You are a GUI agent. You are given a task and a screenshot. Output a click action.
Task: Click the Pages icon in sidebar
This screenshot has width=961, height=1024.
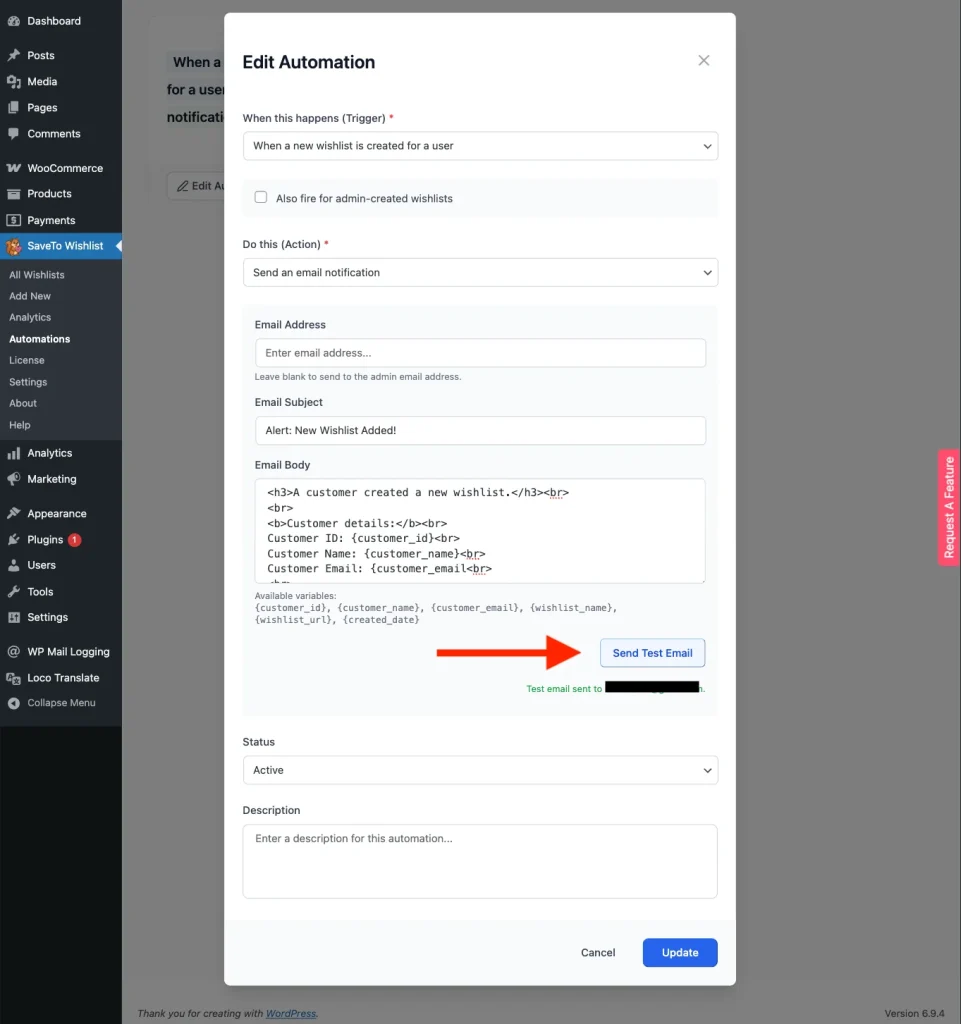pos(14,108)
